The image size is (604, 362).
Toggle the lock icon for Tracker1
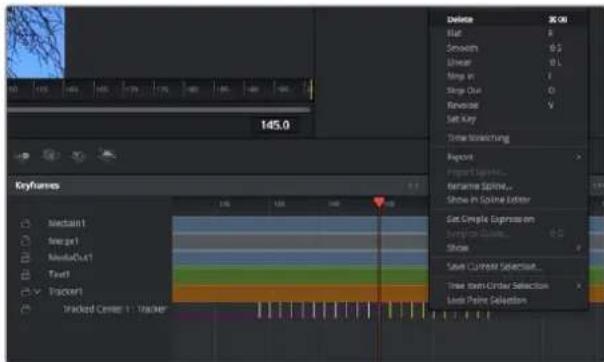(x=25, y=292)
